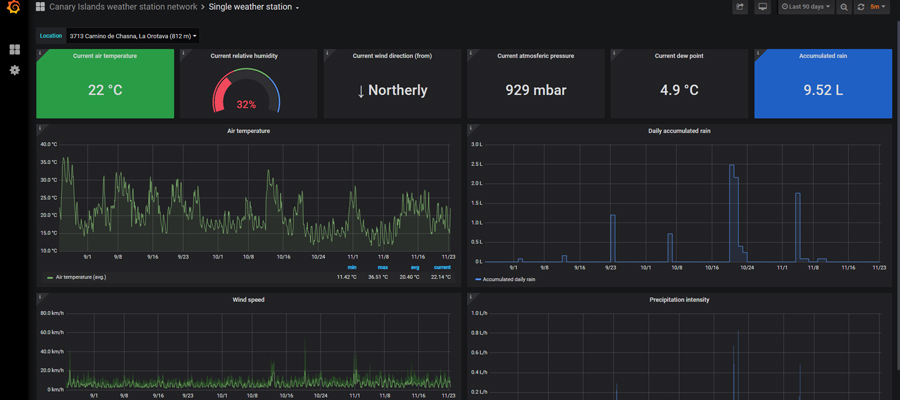Open the Location dropdown for La Orotava
Viewport: 900px width, 400px height.
(x=133, y=36)
